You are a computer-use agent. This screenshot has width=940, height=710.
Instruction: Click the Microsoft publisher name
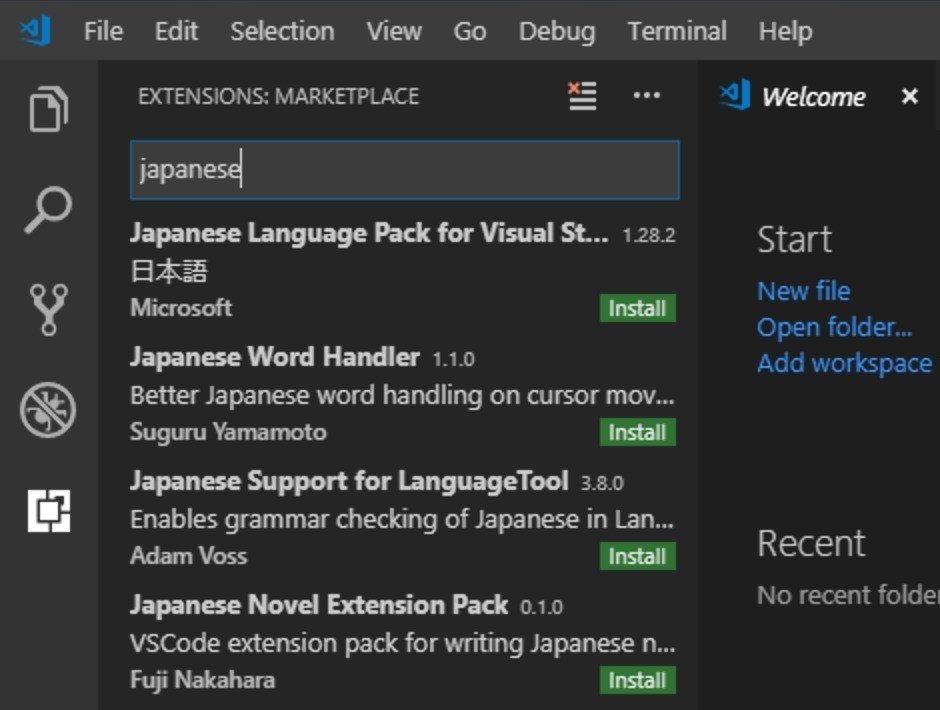click(x=181, y=308)
